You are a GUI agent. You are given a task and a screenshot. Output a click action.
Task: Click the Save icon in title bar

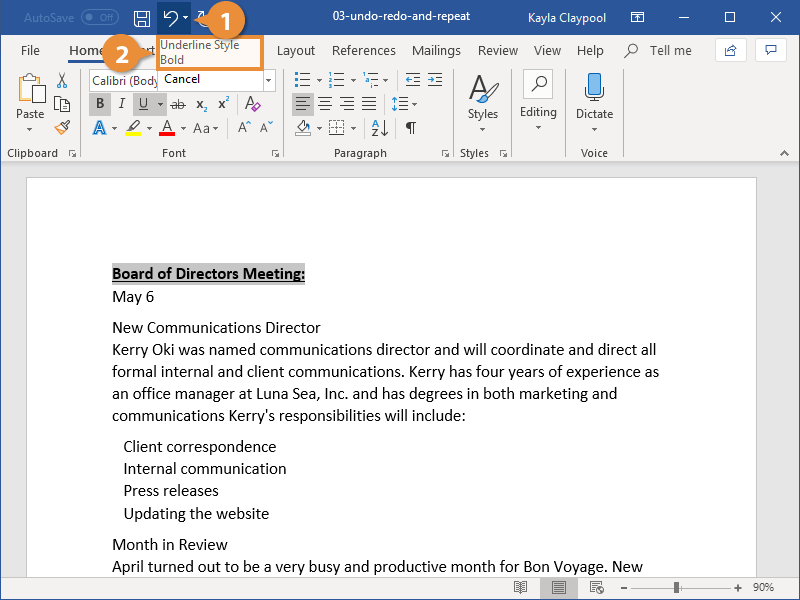point(142,18)
